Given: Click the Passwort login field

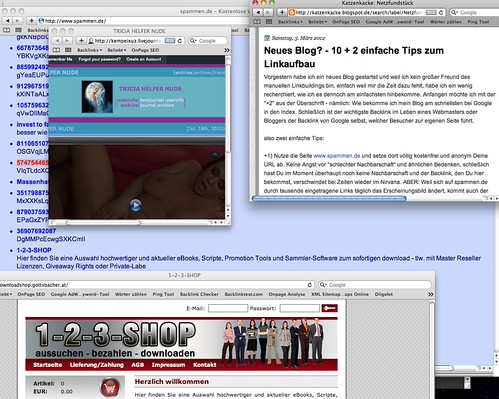Looking at the screenshot, I should click(x=299, y=308).
